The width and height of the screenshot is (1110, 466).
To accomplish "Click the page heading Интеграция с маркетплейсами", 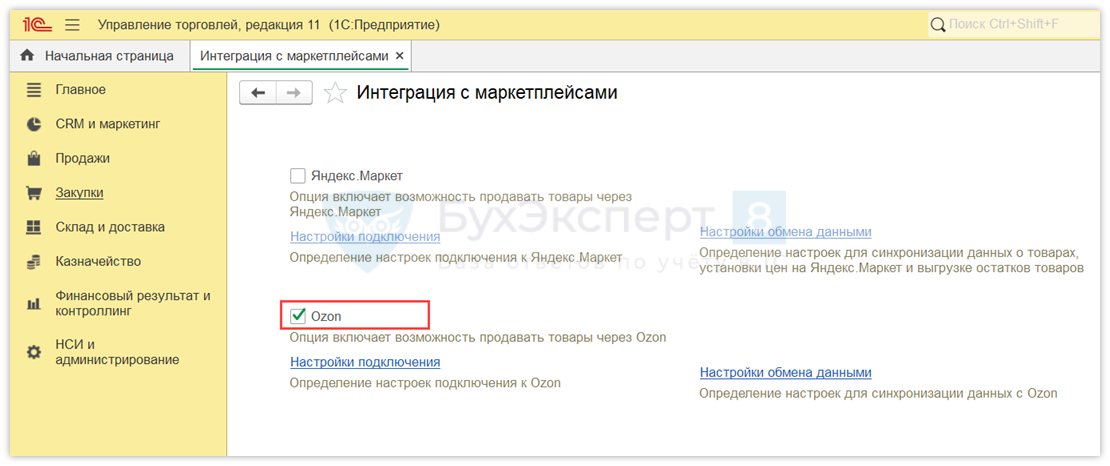I will tap(487, 93).
